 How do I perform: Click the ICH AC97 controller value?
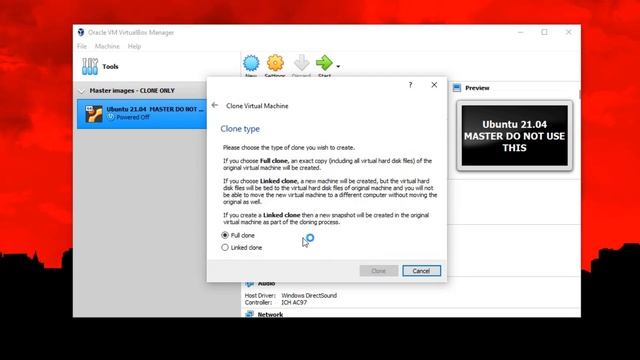pos(294,302)
